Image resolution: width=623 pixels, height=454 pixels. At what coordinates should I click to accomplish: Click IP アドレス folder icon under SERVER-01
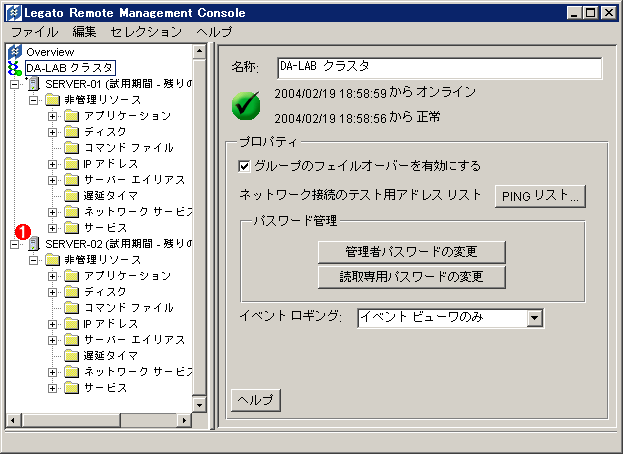click(72, 164)
